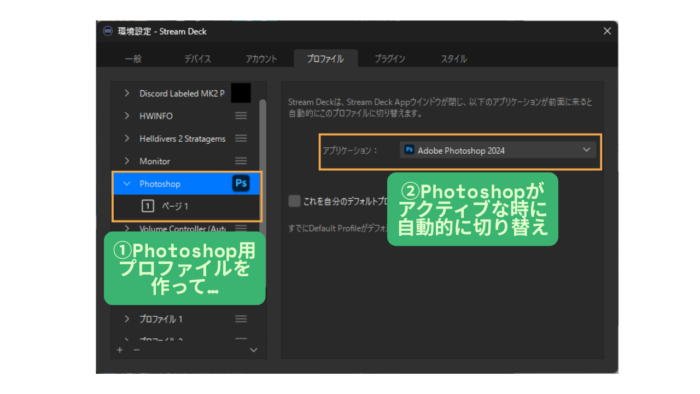This screenshot has height=394, width=700.
Task: Click the Helldivers 2 Stratagems handle icon
Action: click(x=241, y=138)
